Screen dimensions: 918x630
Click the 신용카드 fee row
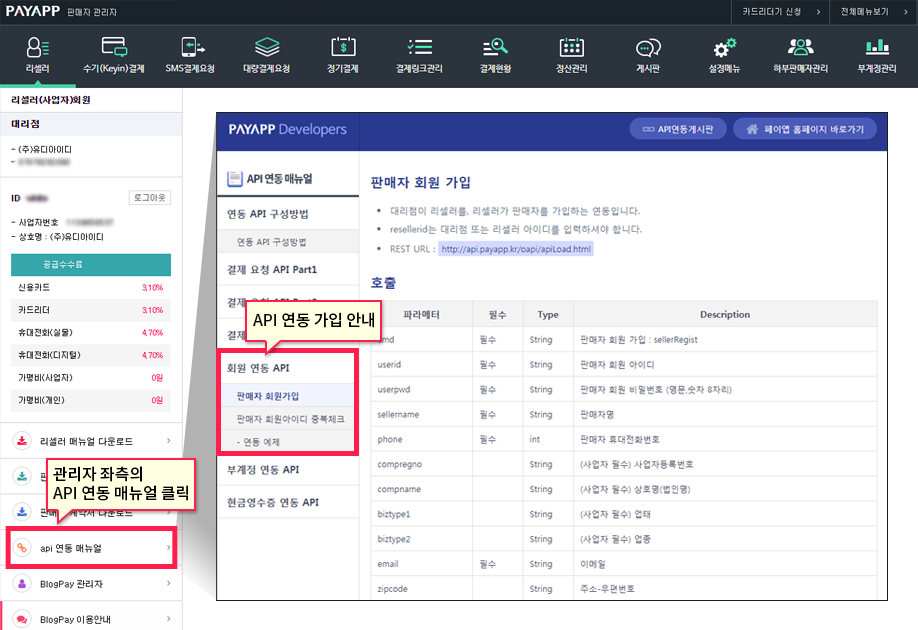[x=91, y=287]
